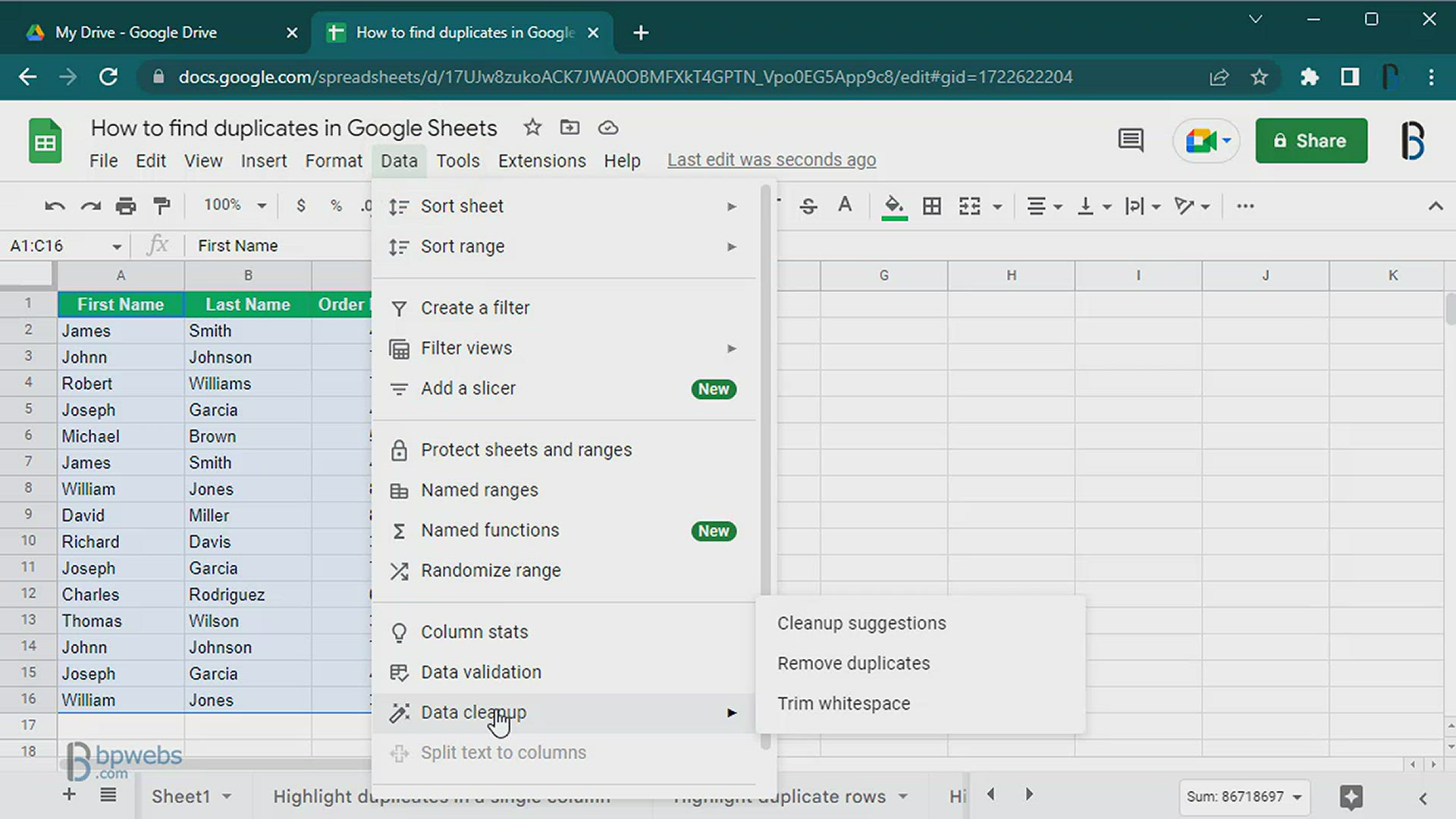1456x819 pixels.
Task: Click browser extensions puzzle icon
Action: 1310,77
